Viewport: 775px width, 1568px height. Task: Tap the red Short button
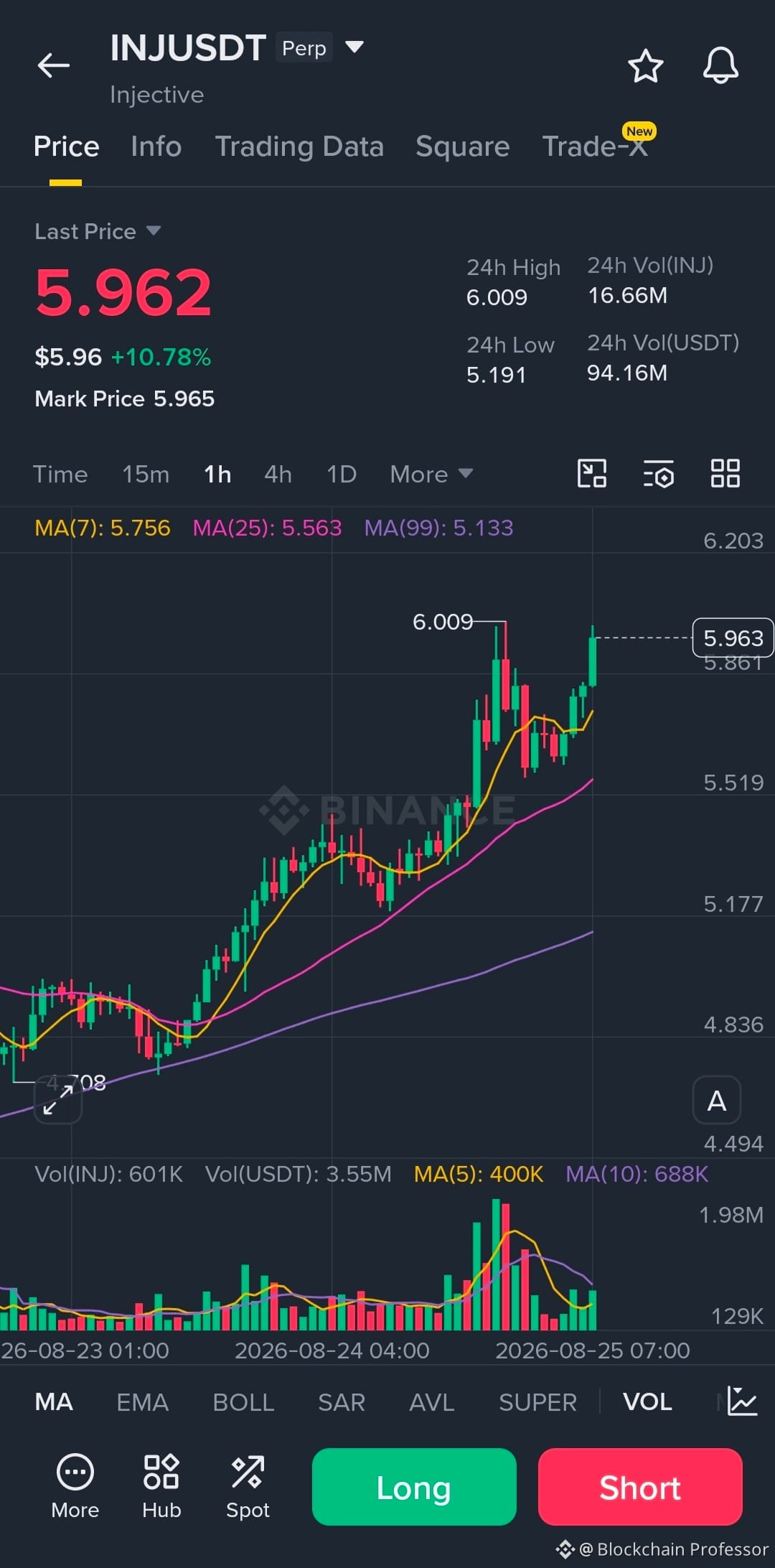(640, 1486)
